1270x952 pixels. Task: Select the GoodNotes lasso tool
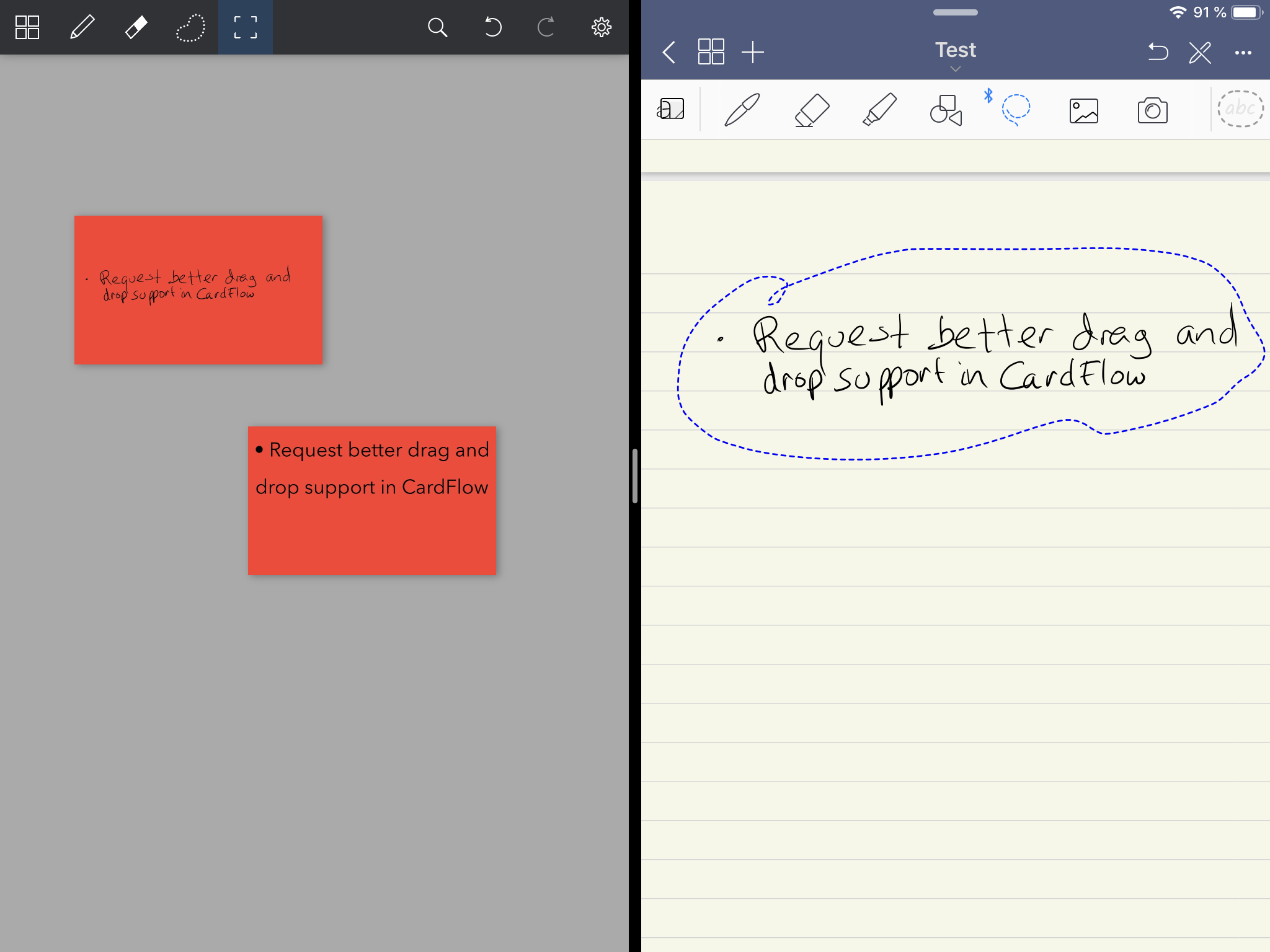click(1016, 110)
